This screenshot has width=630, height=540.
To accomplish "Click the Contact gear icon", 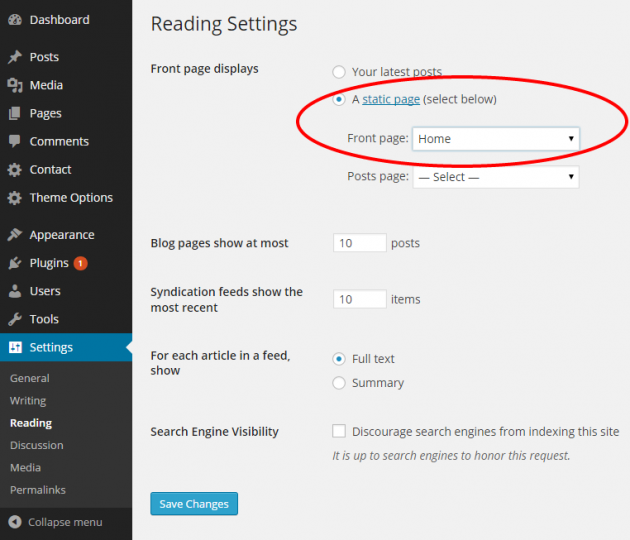I will pos(15,170).
